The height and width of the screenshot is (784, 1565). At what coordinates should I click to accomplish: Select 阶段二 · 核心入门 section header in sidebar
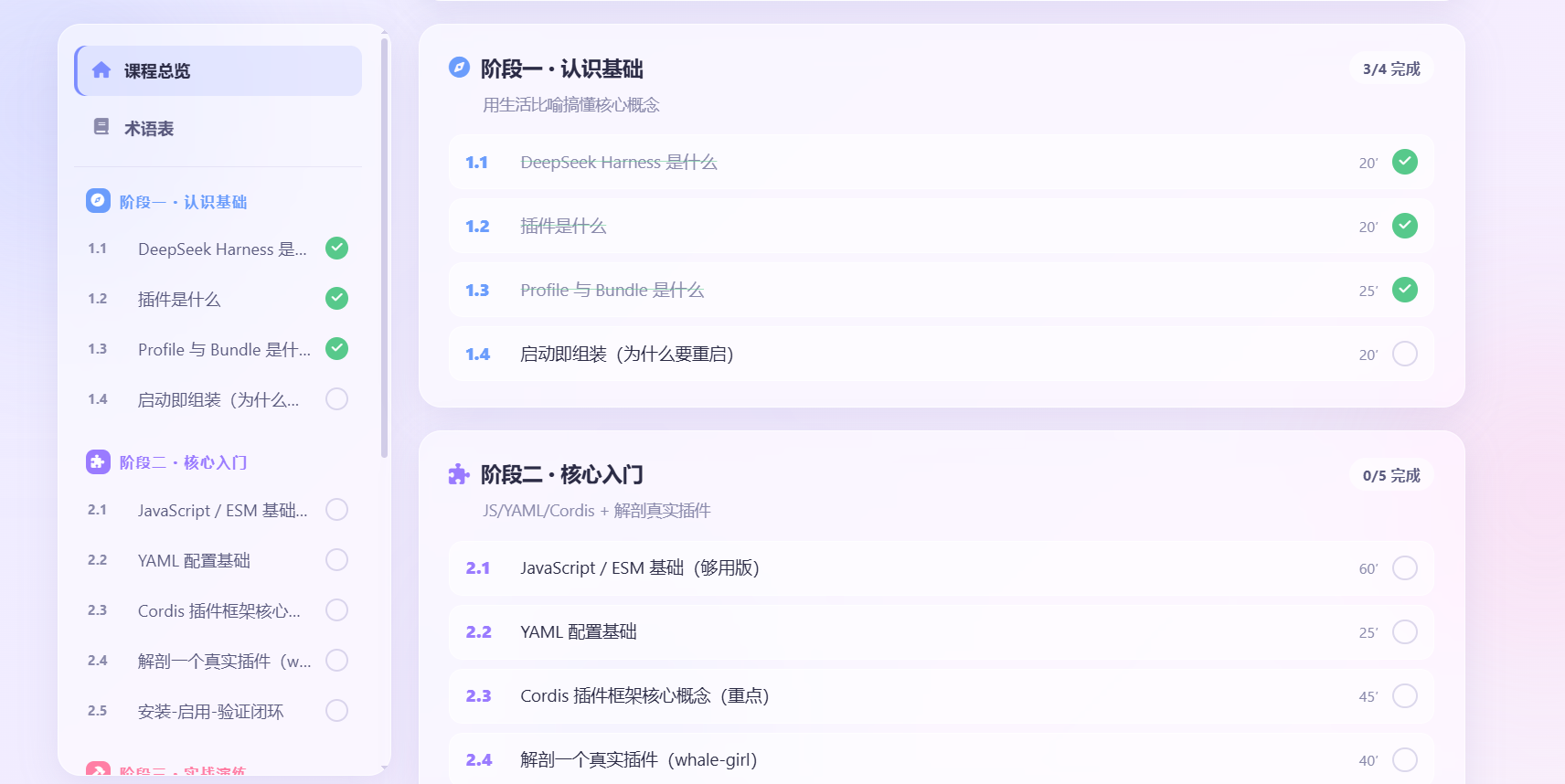tap(166, 462)
